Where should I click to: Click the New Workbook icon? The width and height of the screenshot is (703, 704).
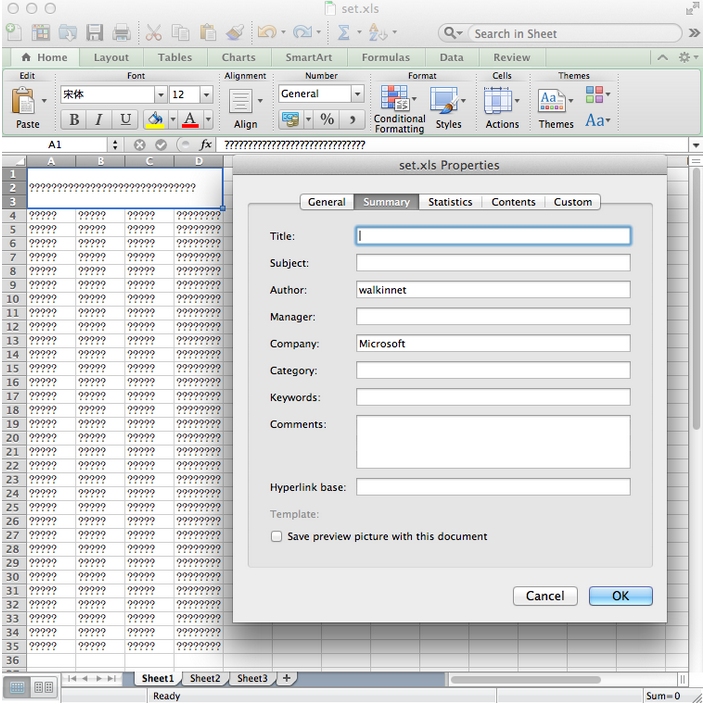pyautogui.click(x=13, y=33)
